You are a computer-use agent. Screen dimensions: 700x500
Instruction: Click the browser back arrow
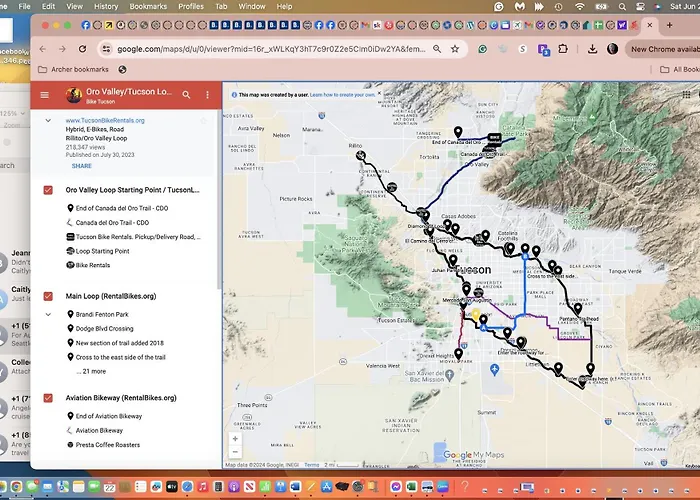44,48
